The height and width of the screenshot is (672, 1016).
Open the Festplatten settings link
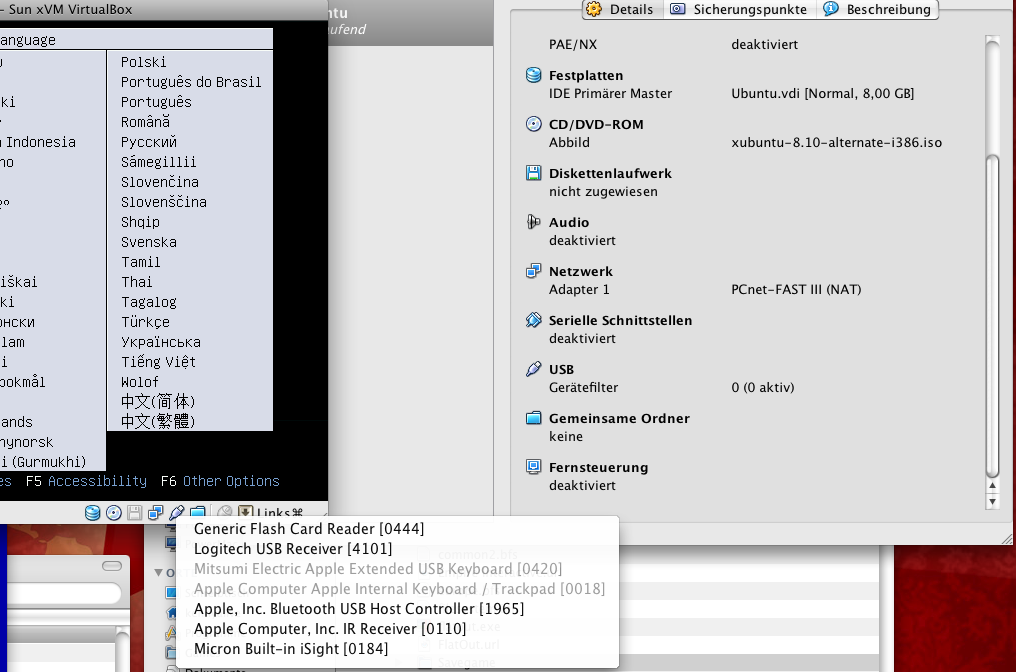[x=586, y=76]
